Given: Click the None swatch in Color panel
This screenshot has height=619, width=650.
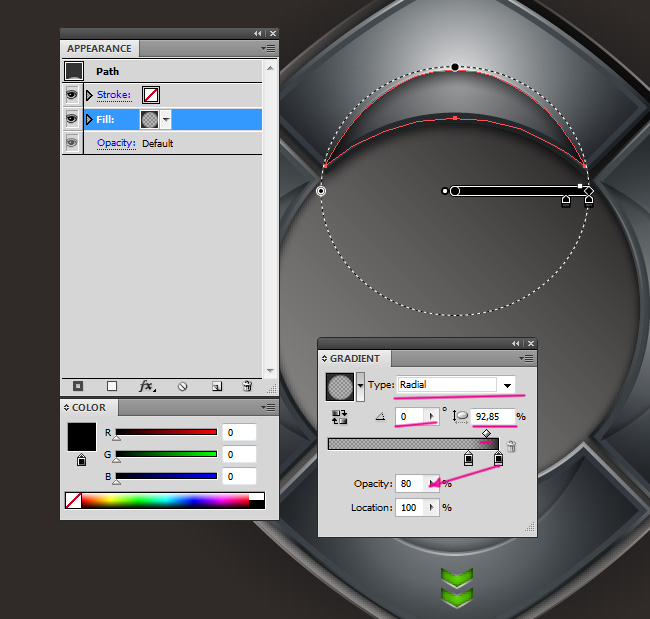Looking at the screenshot, I should [73, 500].
